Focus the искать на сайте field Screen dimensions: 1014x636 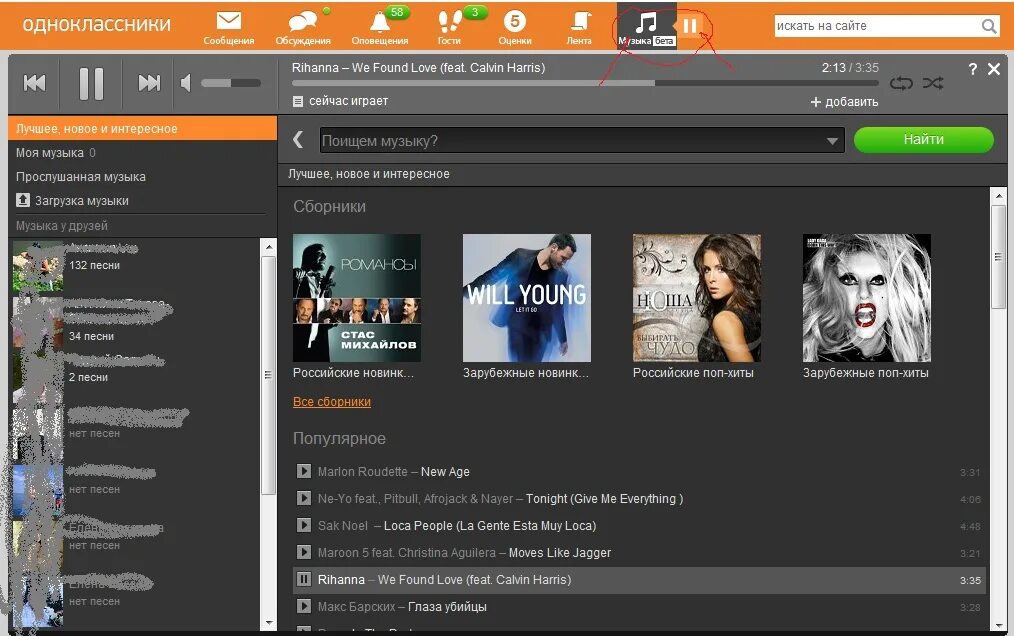878,26
